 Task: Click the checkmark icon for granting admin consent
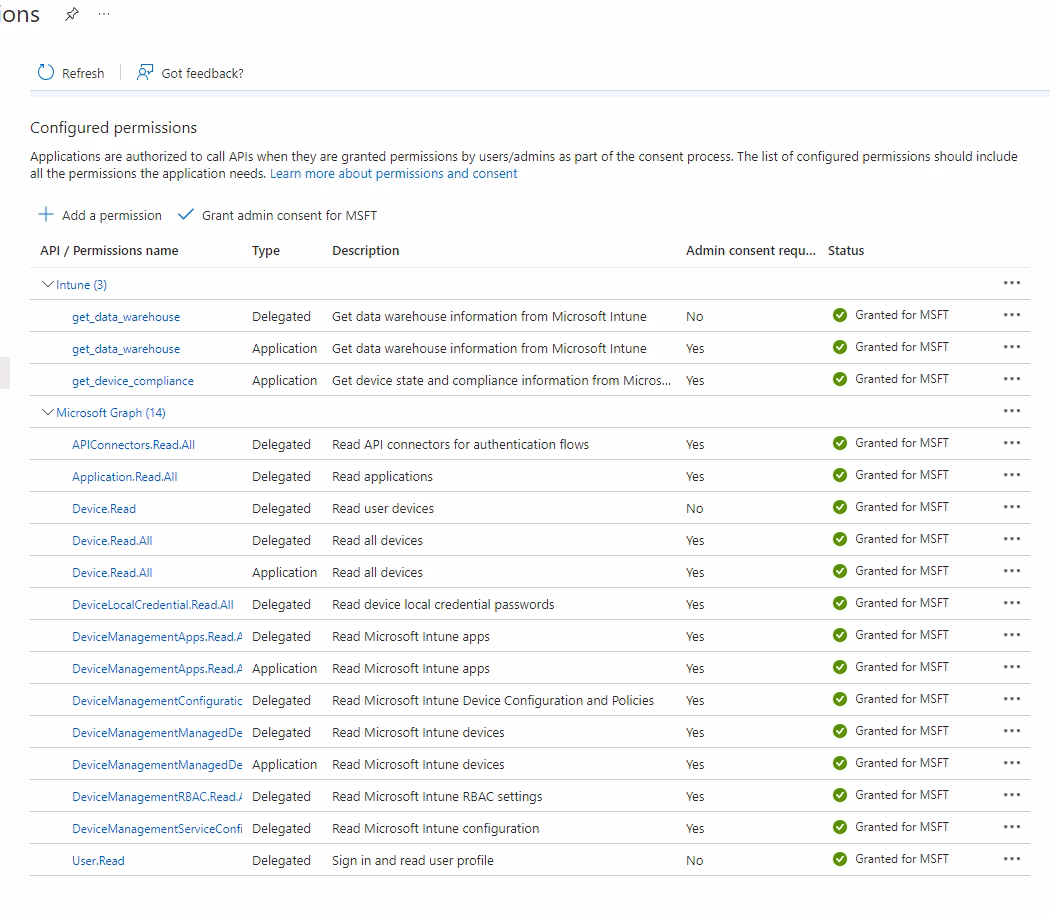click(185, 214)
